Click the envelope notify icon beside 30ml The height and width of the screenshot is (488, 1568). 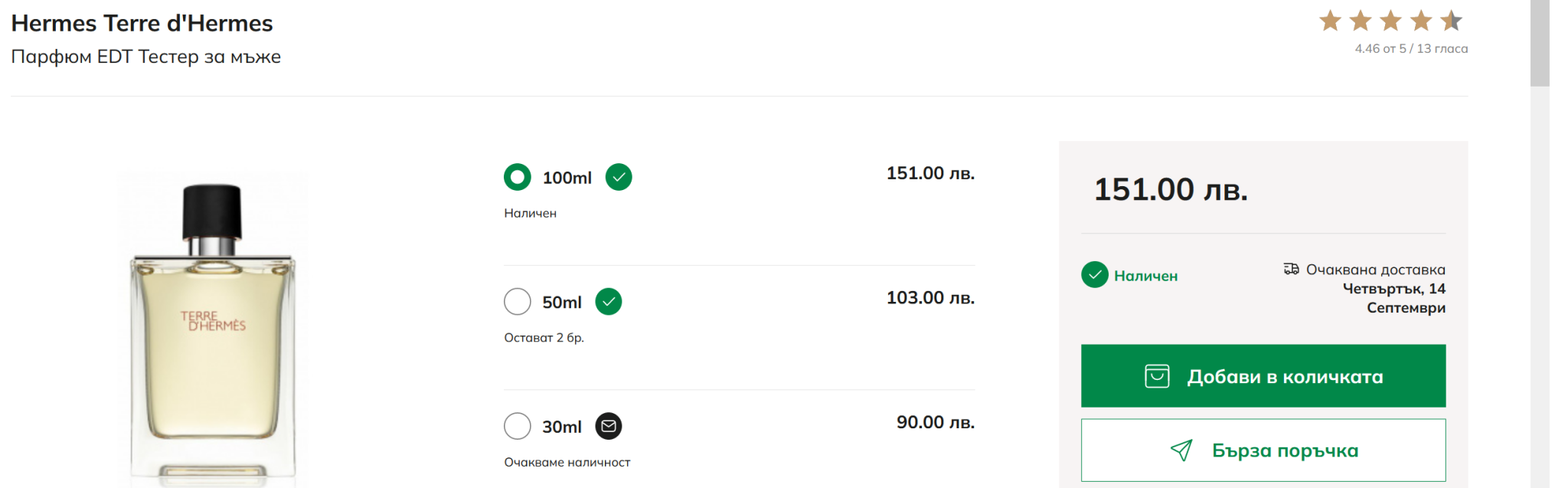[609, 426]
